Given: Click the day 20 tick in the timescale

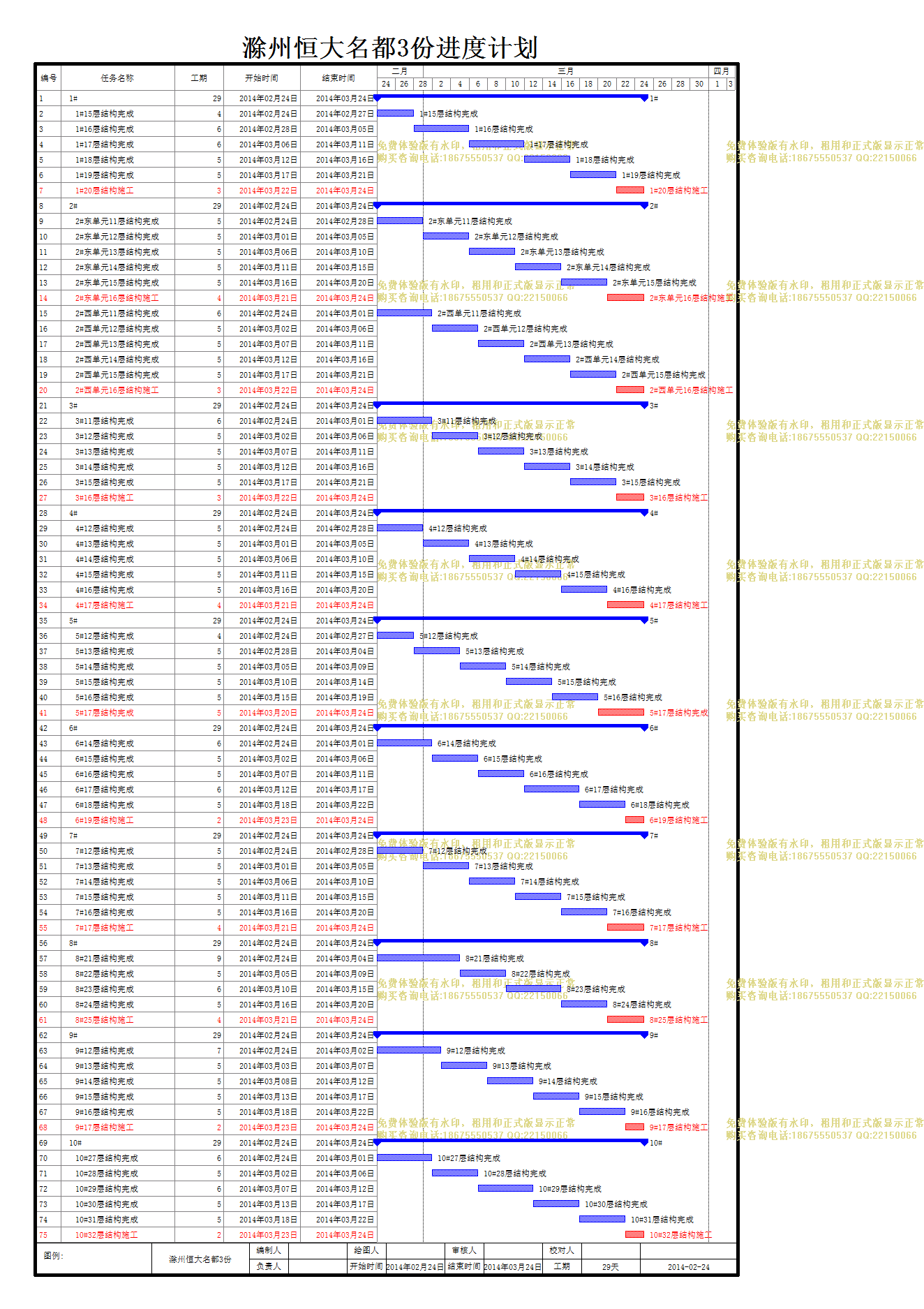Looking at the screenshot, I should tap(606, 84).
